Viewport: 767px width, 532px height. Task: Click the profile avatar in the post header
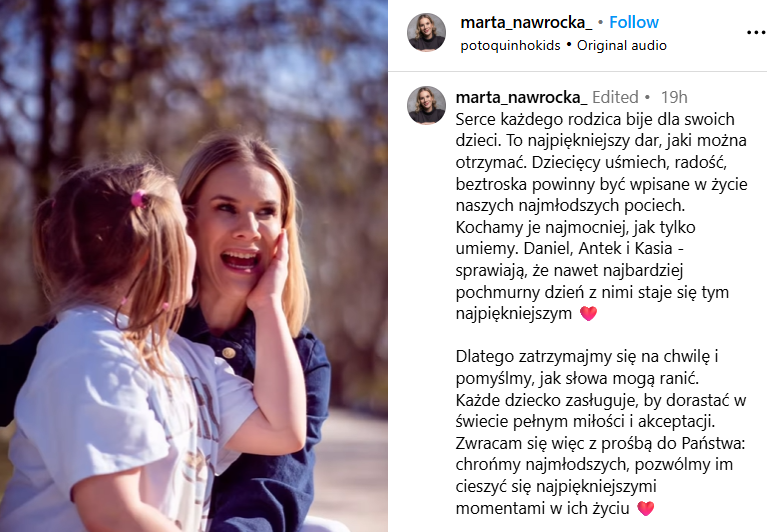pyautogui.click(x=427, y=32)
